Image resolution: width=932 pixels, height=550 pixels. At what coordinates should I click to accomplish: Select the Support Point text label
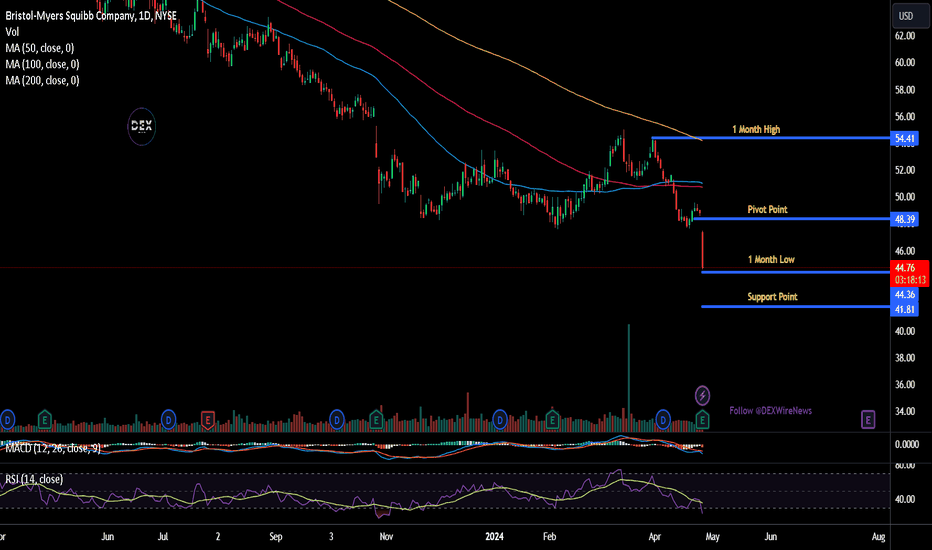click(x=772, y=297)
